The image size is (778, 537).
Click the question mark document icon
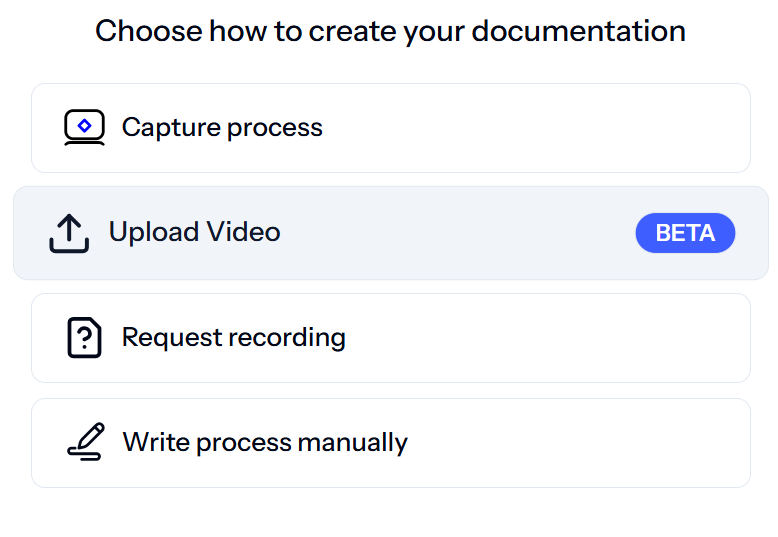(x=84, y=337)
